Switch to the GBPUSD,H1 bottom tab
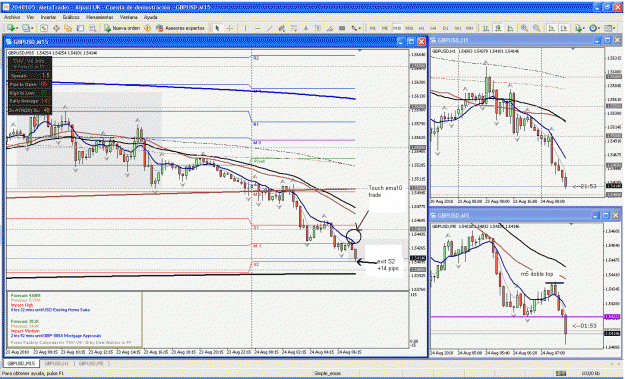 pos(57,363)
